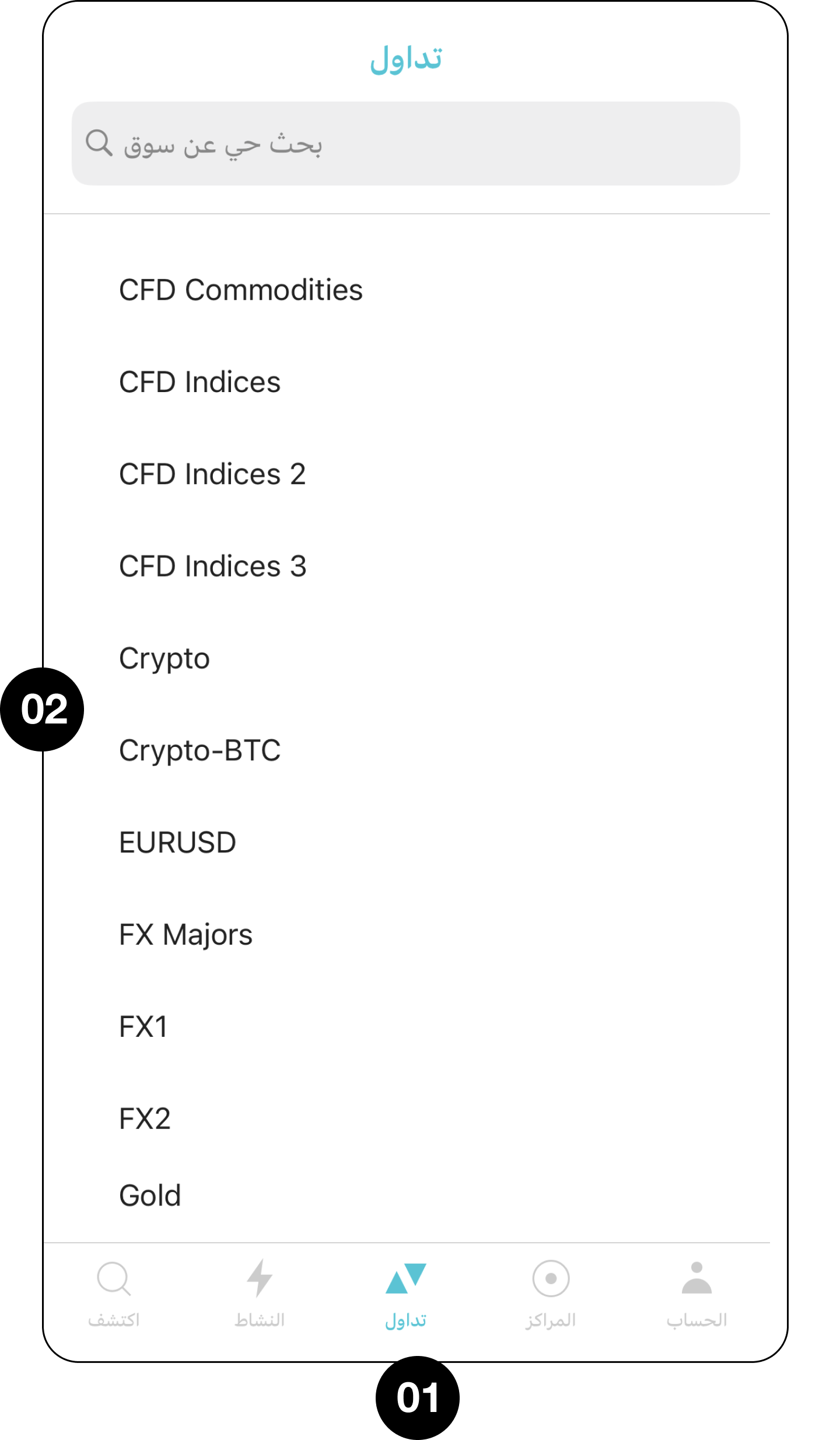840x1440 pixels.
Task: Switch to the الحساب tab label
Action: click(696, 1320)
